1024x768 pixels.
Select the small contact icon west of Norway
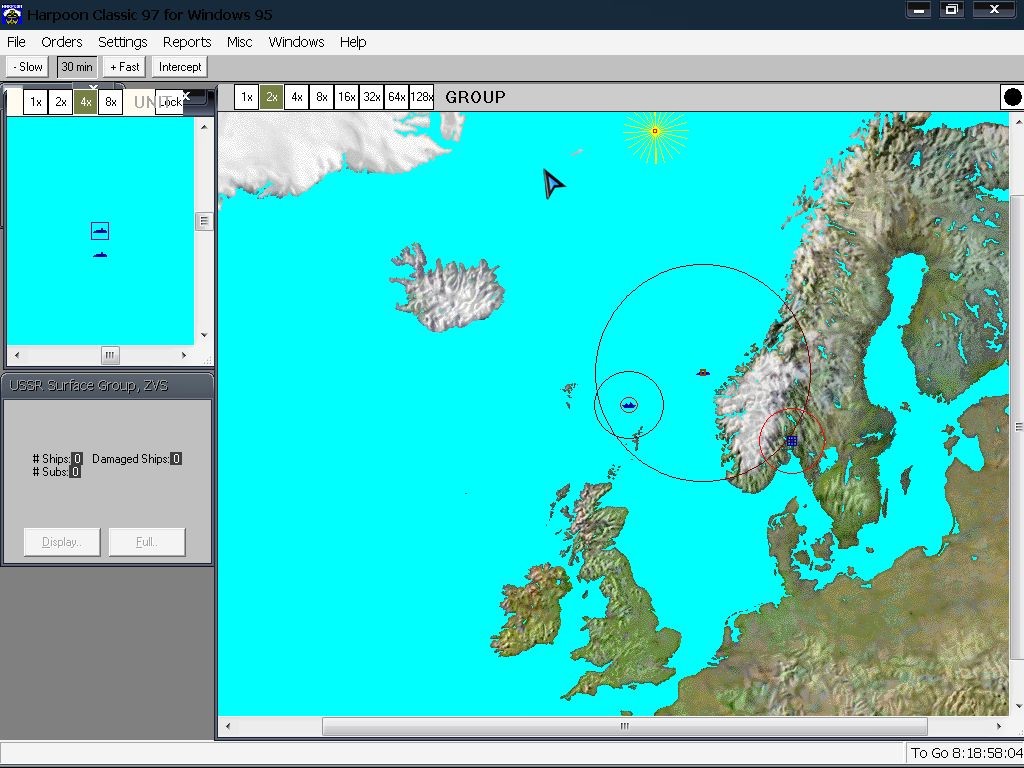tap(702, 373)
